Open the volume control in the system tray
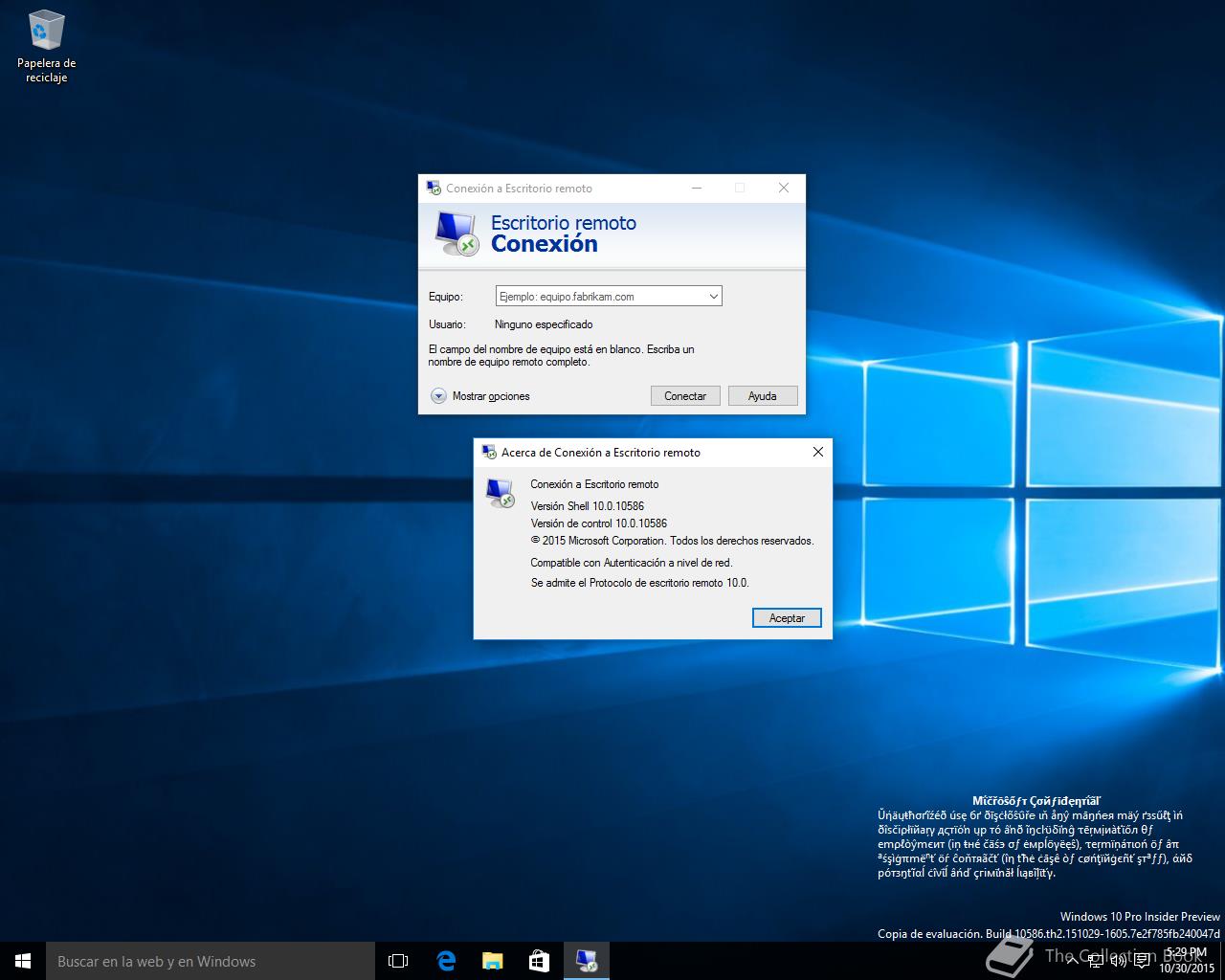 pyautogui.click(x=1118, y=961)
